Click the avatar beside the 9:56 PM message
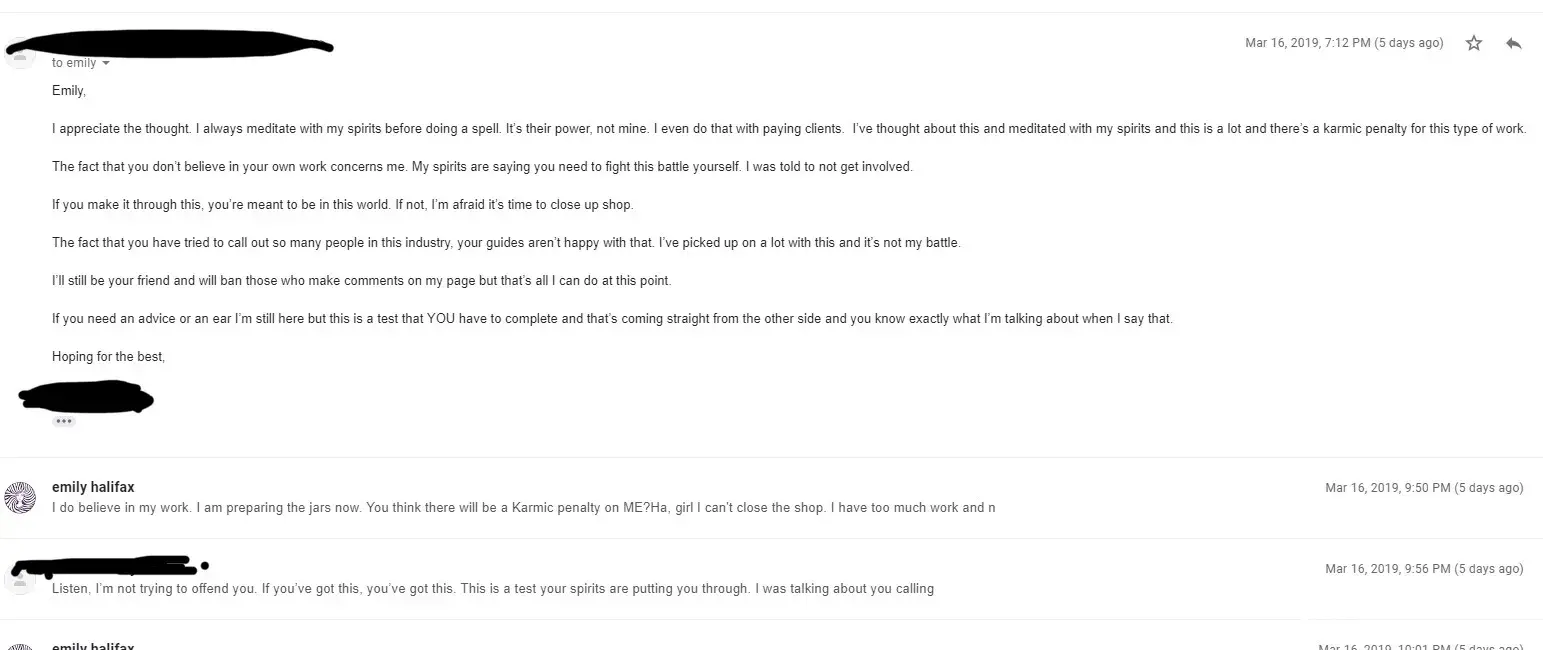This screenshot has width=1543, height=650. point(20,577)
